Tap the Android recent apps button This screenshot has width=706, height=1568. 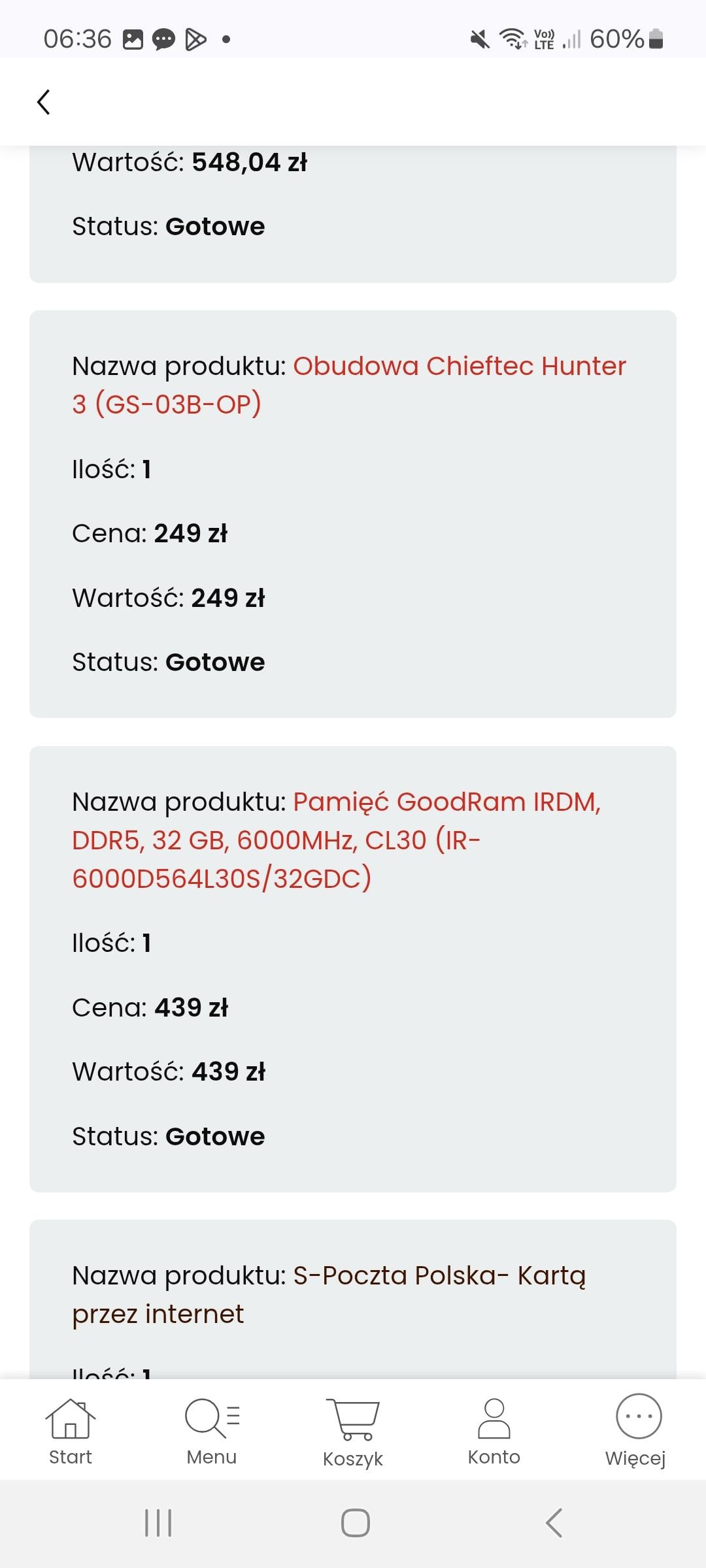coord(158,1523)
